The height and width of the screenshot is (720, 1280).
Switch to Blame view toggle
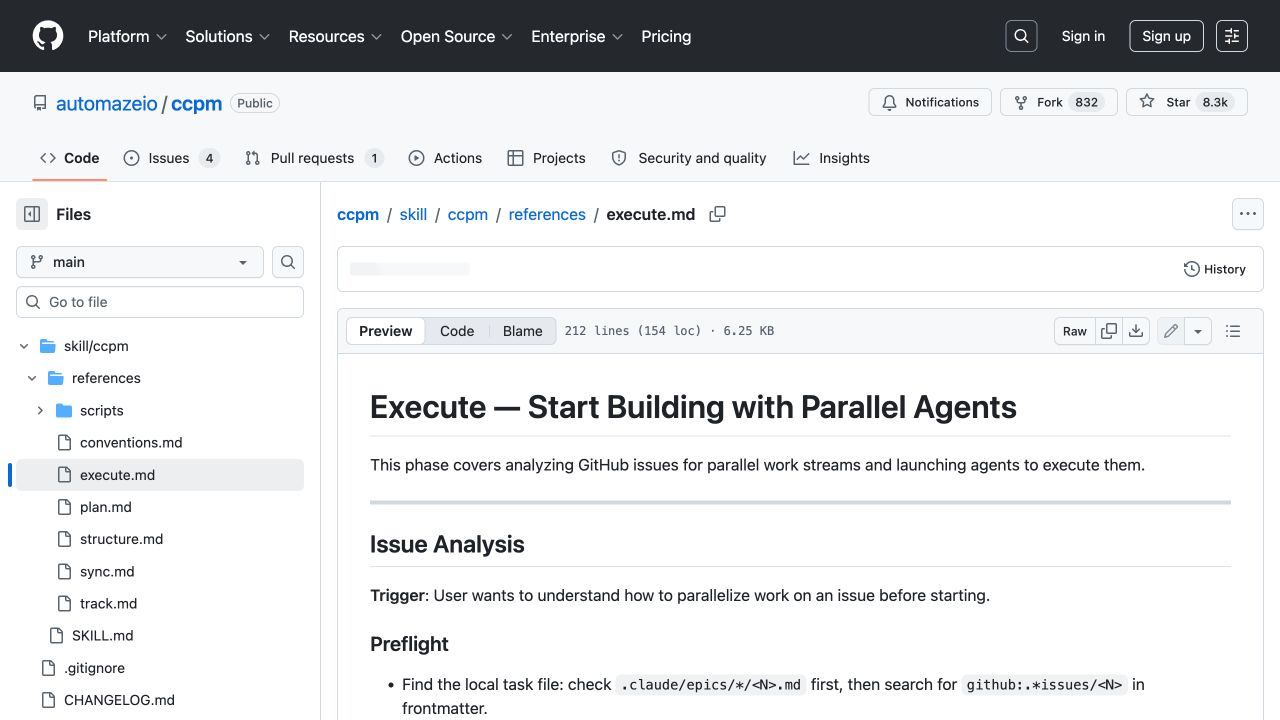[522, 331]
